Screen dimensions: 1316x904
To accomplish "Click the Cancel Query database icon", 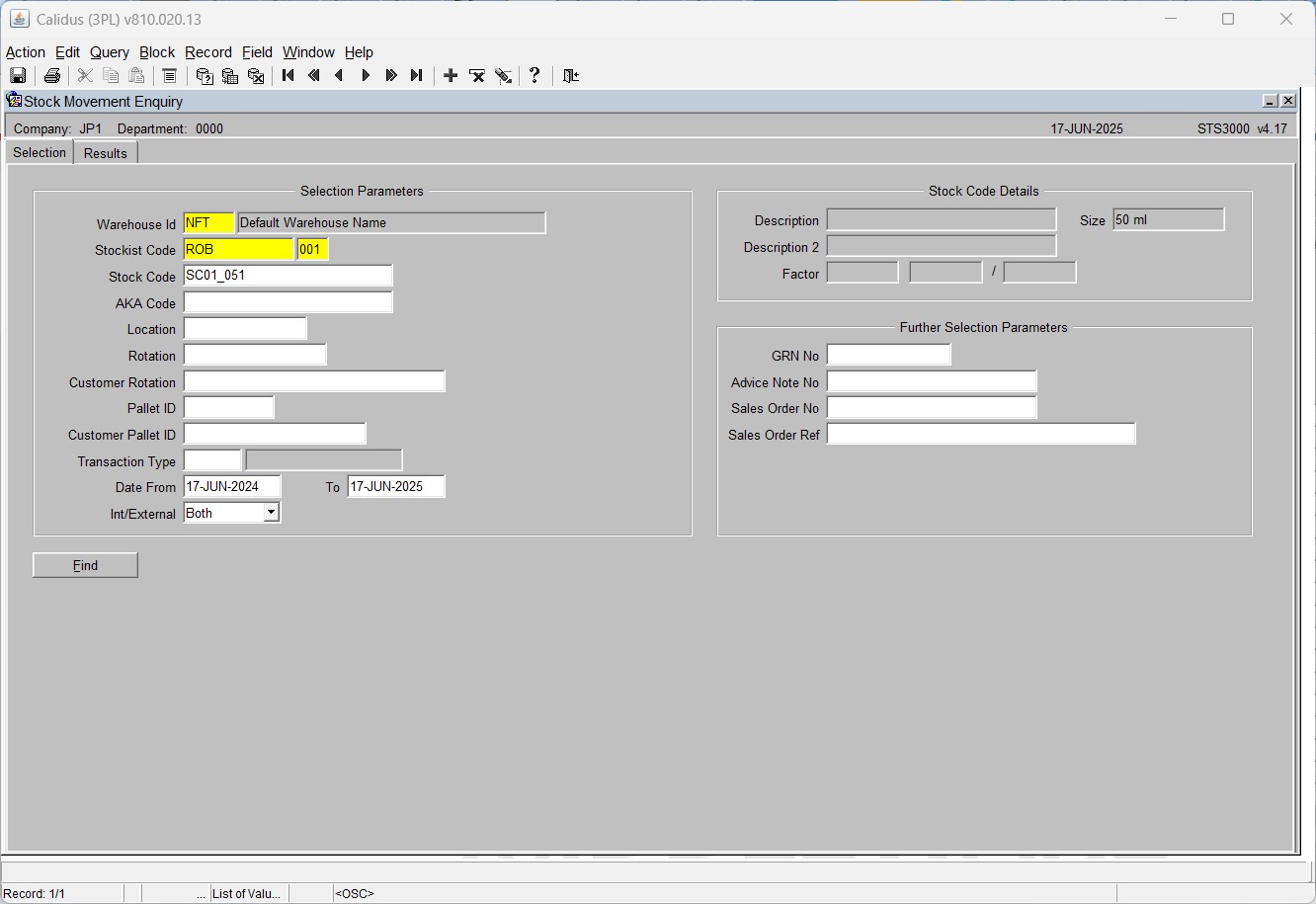I will point(256,76).
